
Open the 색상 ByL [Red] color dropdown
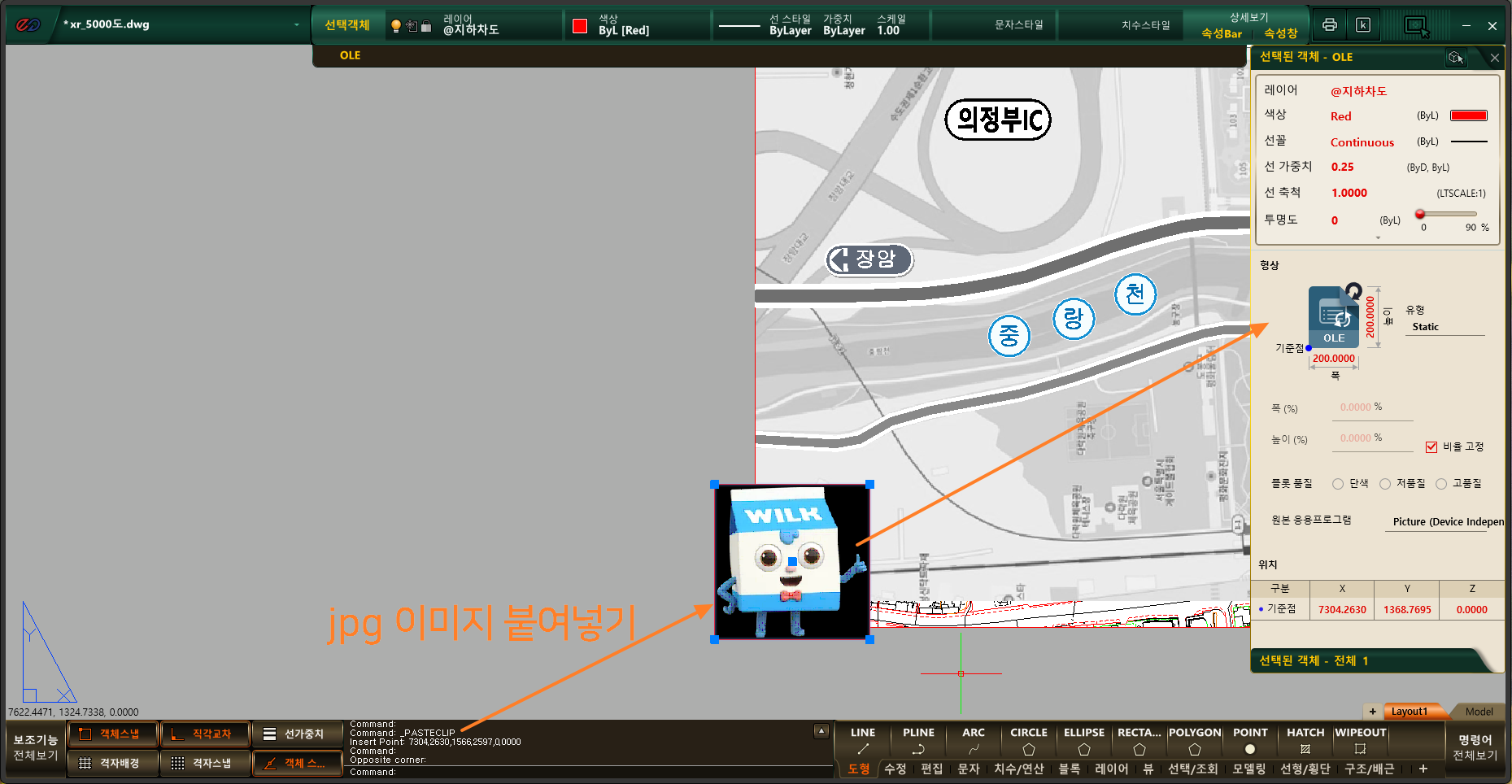click(638, 25)
